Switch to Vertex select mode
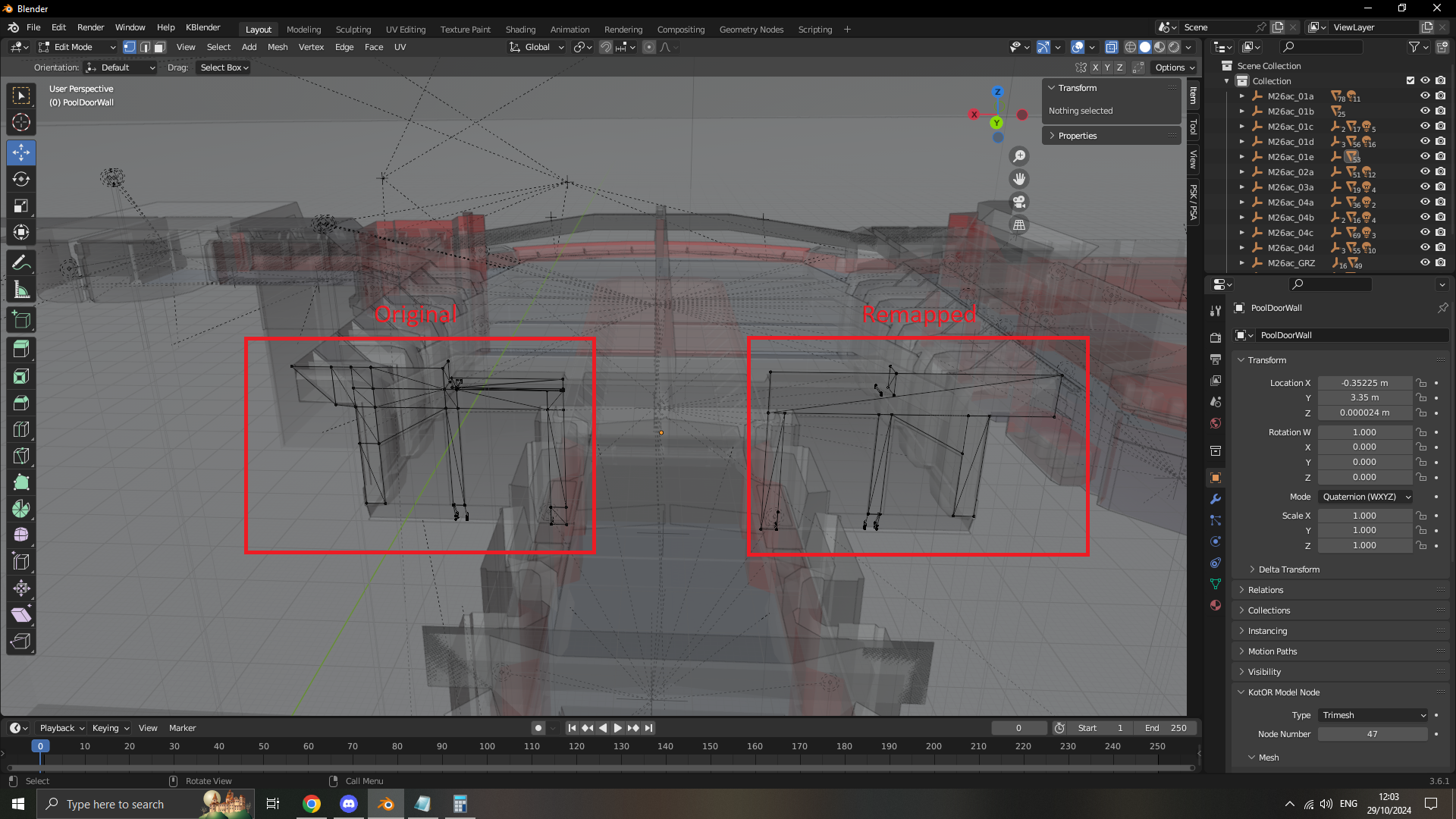1456x819 pixels. coord(130,47)
